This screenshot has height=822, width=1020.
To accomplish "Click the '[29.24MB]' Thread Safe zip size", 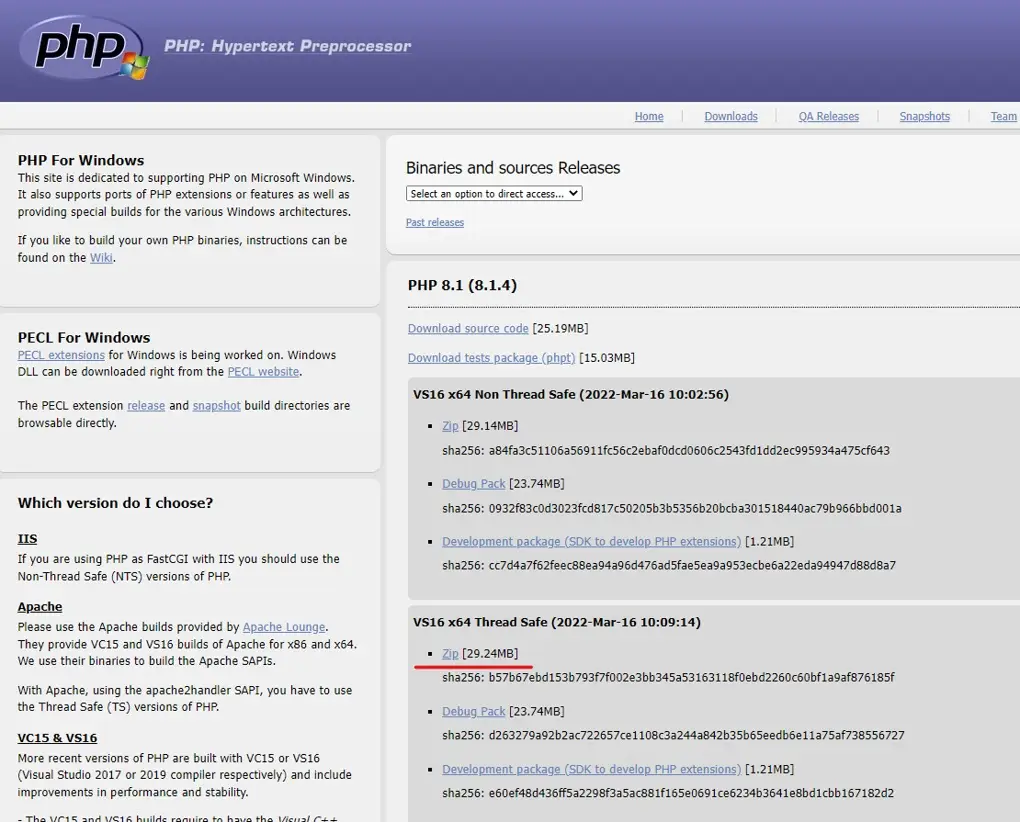I will [x=490, y=654].
